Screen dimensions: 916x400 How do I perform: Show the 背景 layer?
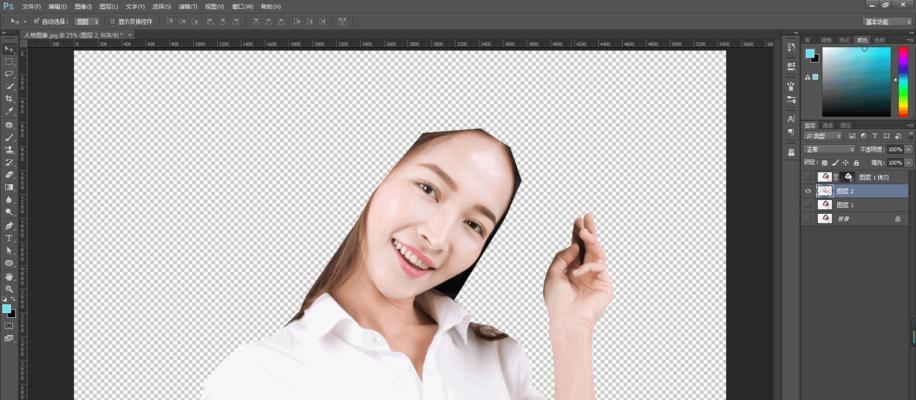tap(808, 218)
